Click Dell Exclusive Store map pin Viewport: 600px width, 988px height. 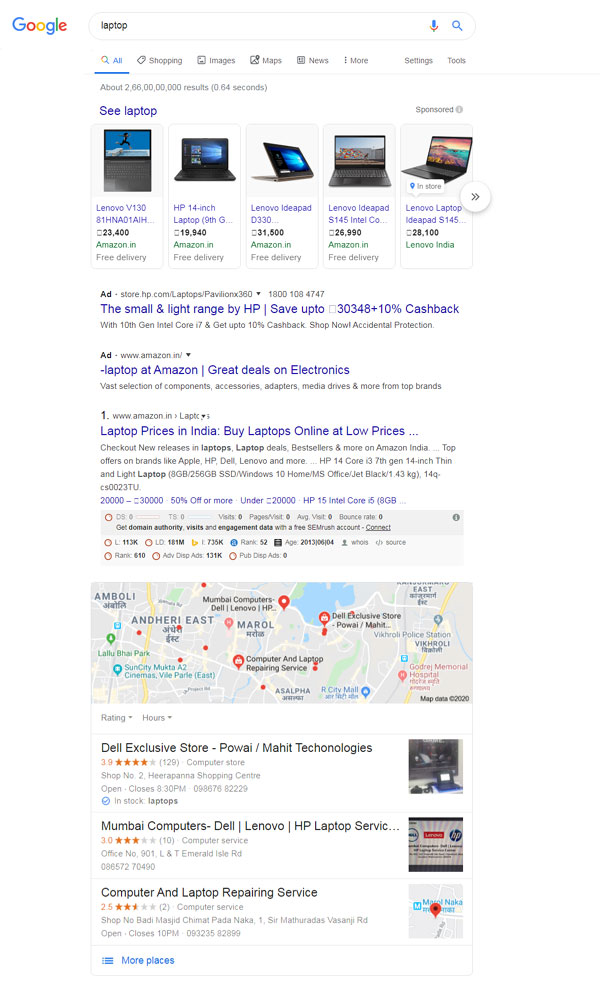(324, 619)
